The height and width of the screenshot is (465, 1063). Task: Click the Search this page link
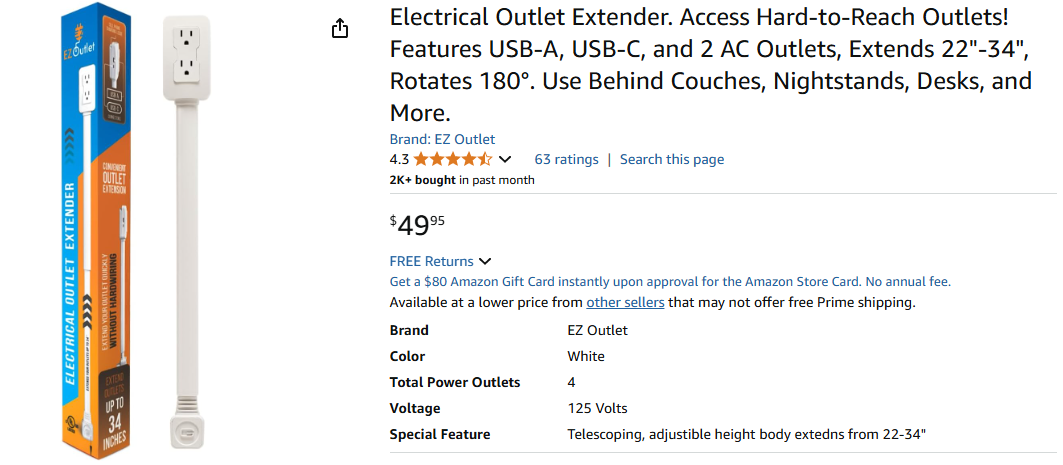(672, 159)
